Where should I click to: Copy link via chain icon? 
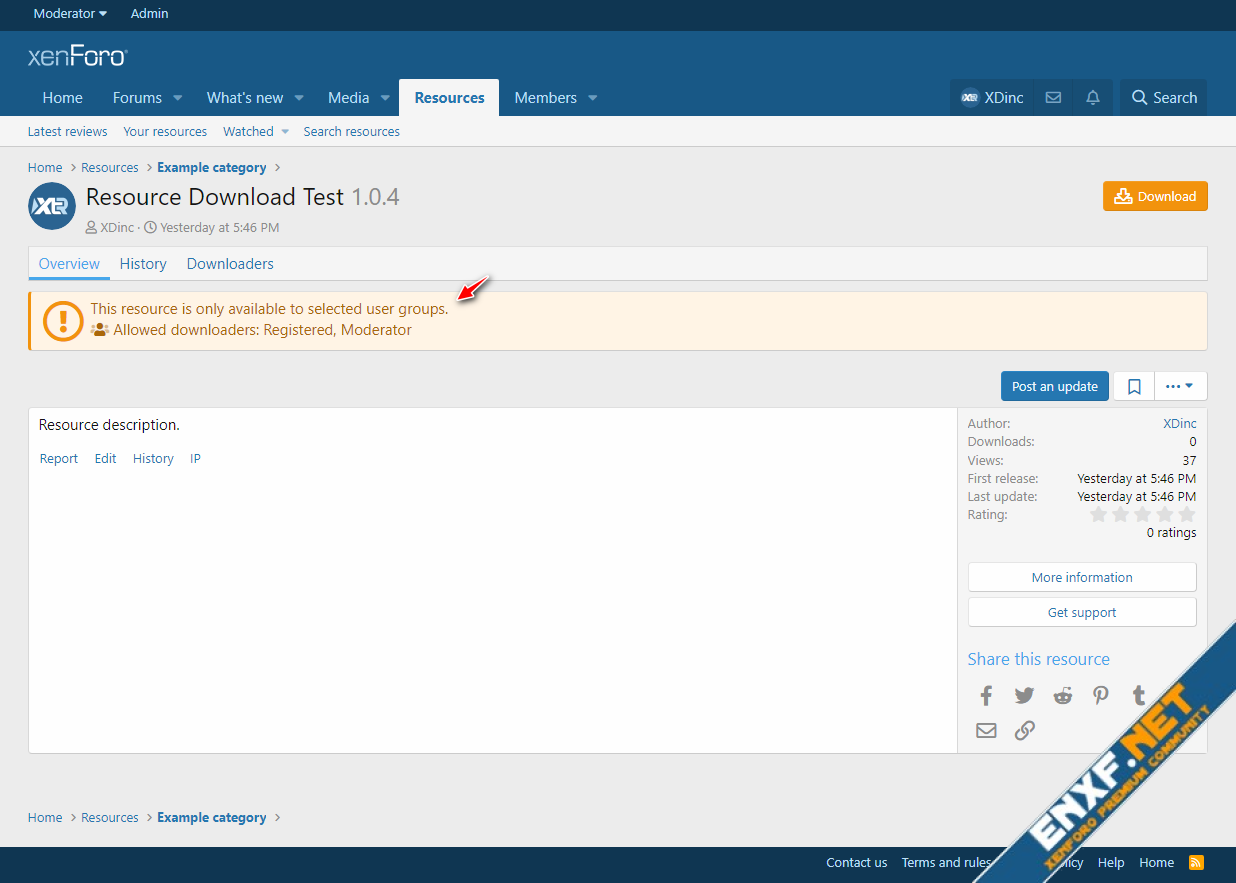pyautogui.click(x=1024, y=730)
